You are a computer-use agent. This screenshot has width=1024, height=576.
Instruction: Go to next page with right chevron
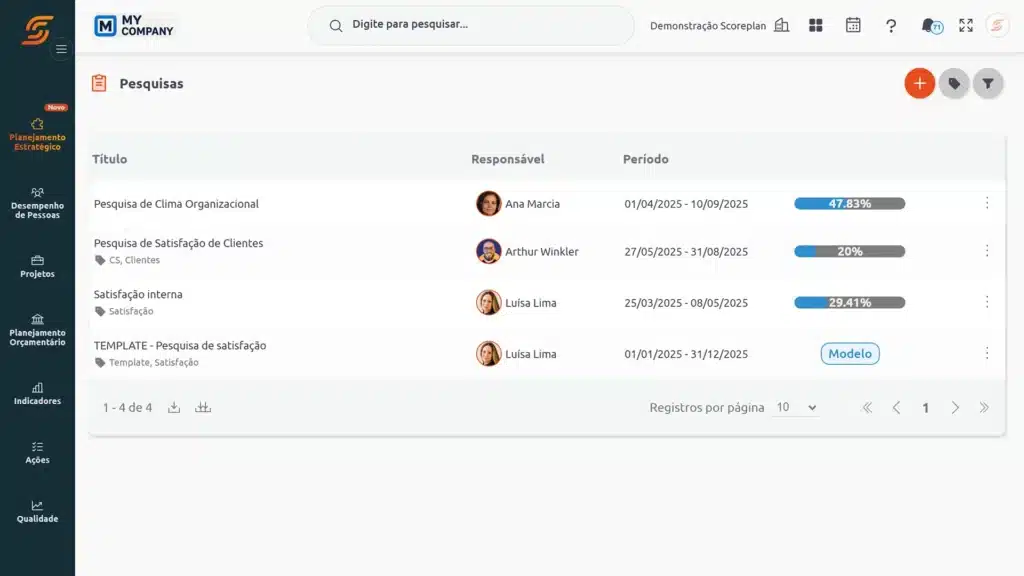(x=955, y=408)
